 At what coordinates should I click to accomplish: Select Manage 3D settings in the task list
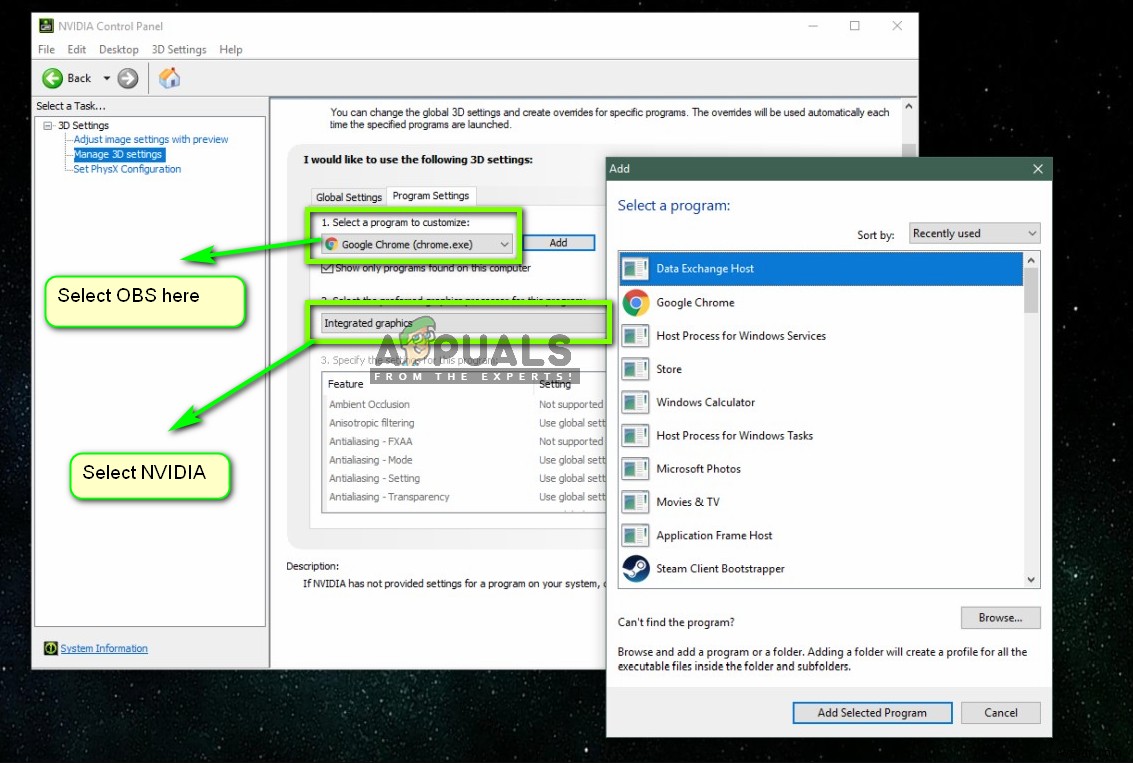(x=118, y=154)
